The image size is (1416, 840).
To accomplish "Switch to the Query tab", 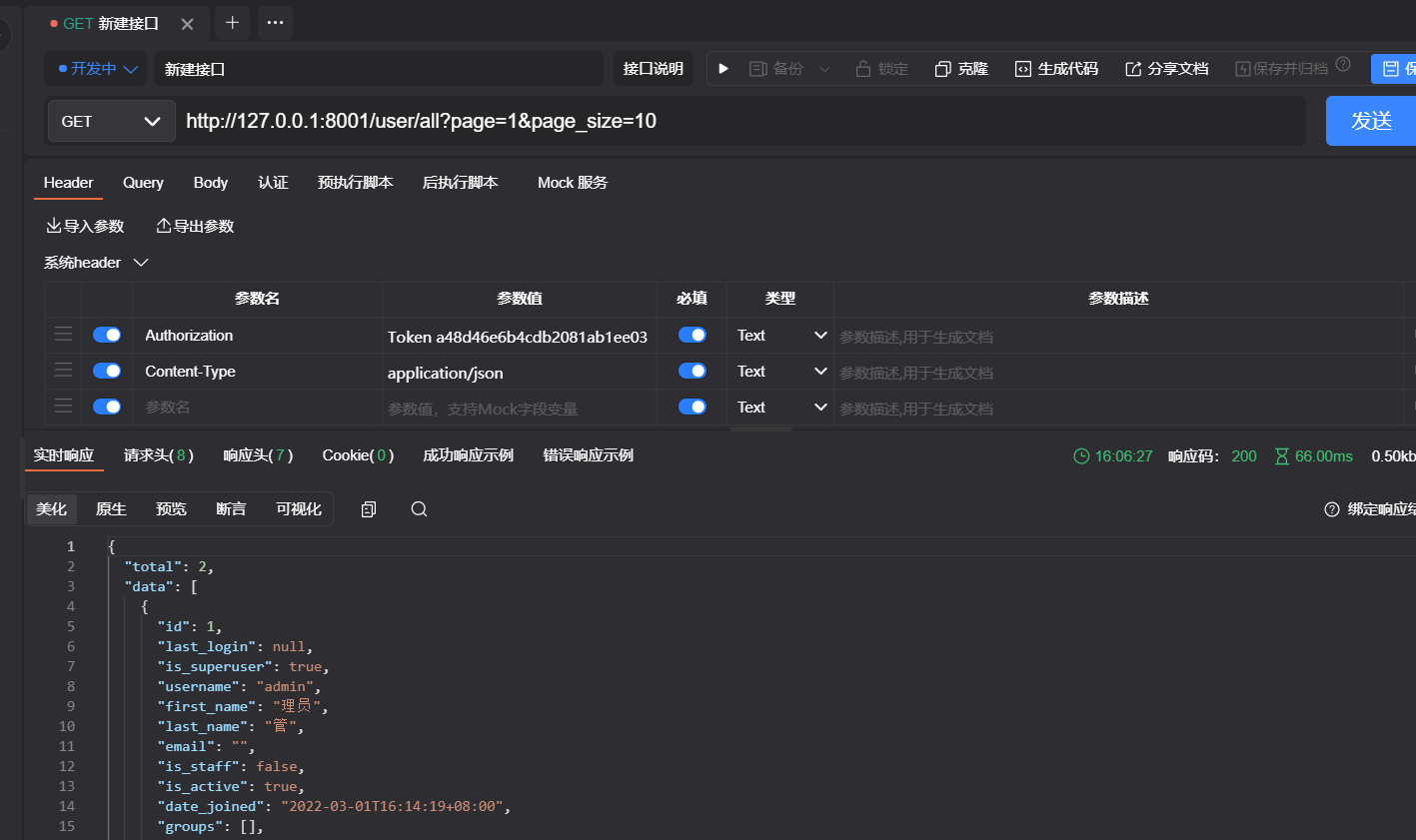I will (143, 182).
